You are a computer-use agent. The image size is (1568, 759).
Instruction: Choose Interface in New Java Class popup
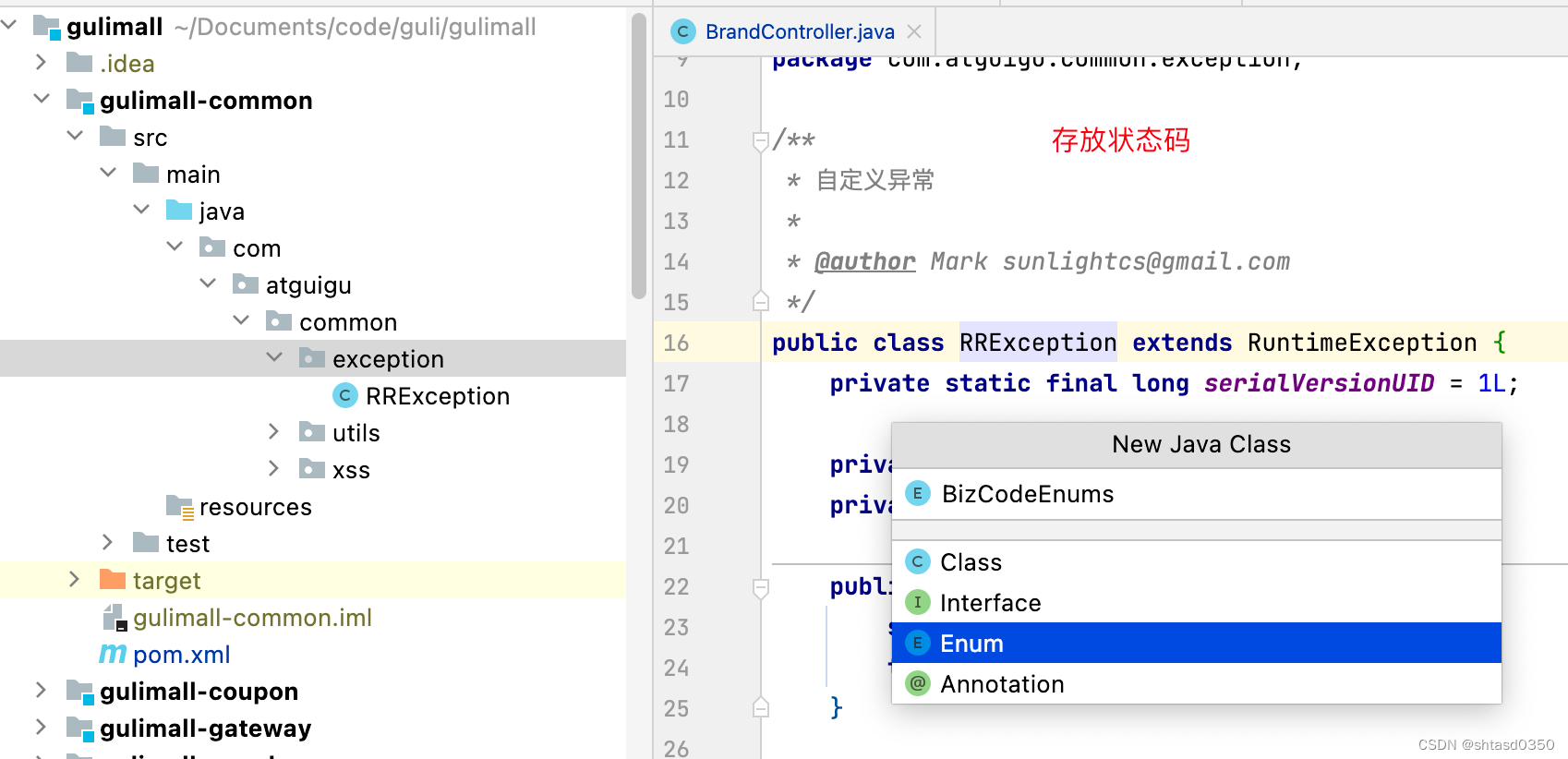[1197, 603]
